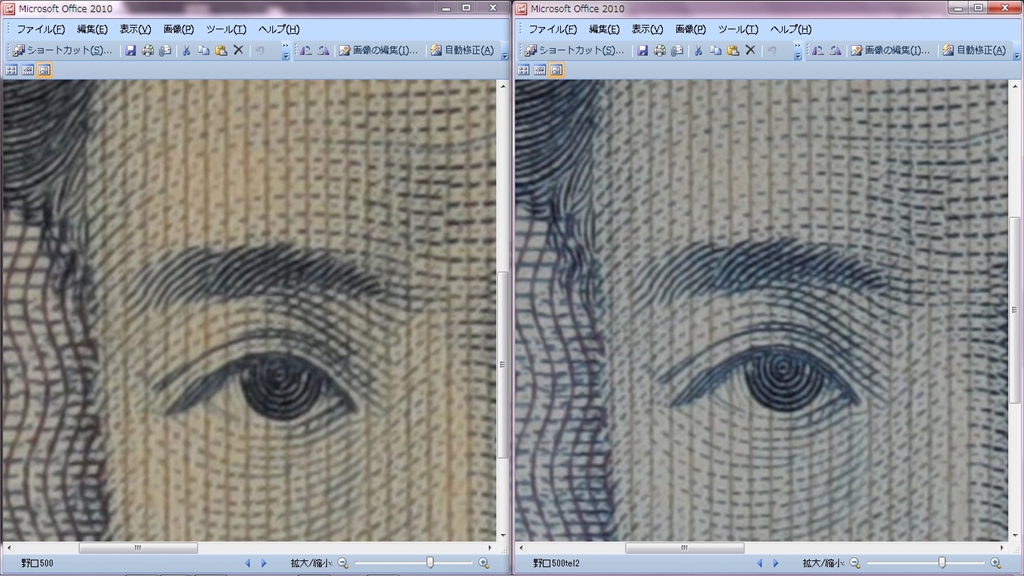Click Delete X icon in right window

point(750,50)
